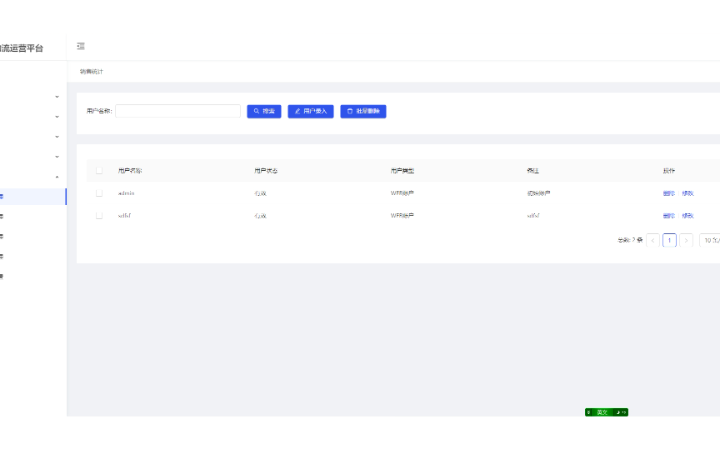Expand the first sidebar menu group arrow
Image resolution: width=720 pixels, height=450 pixels.
57,97
